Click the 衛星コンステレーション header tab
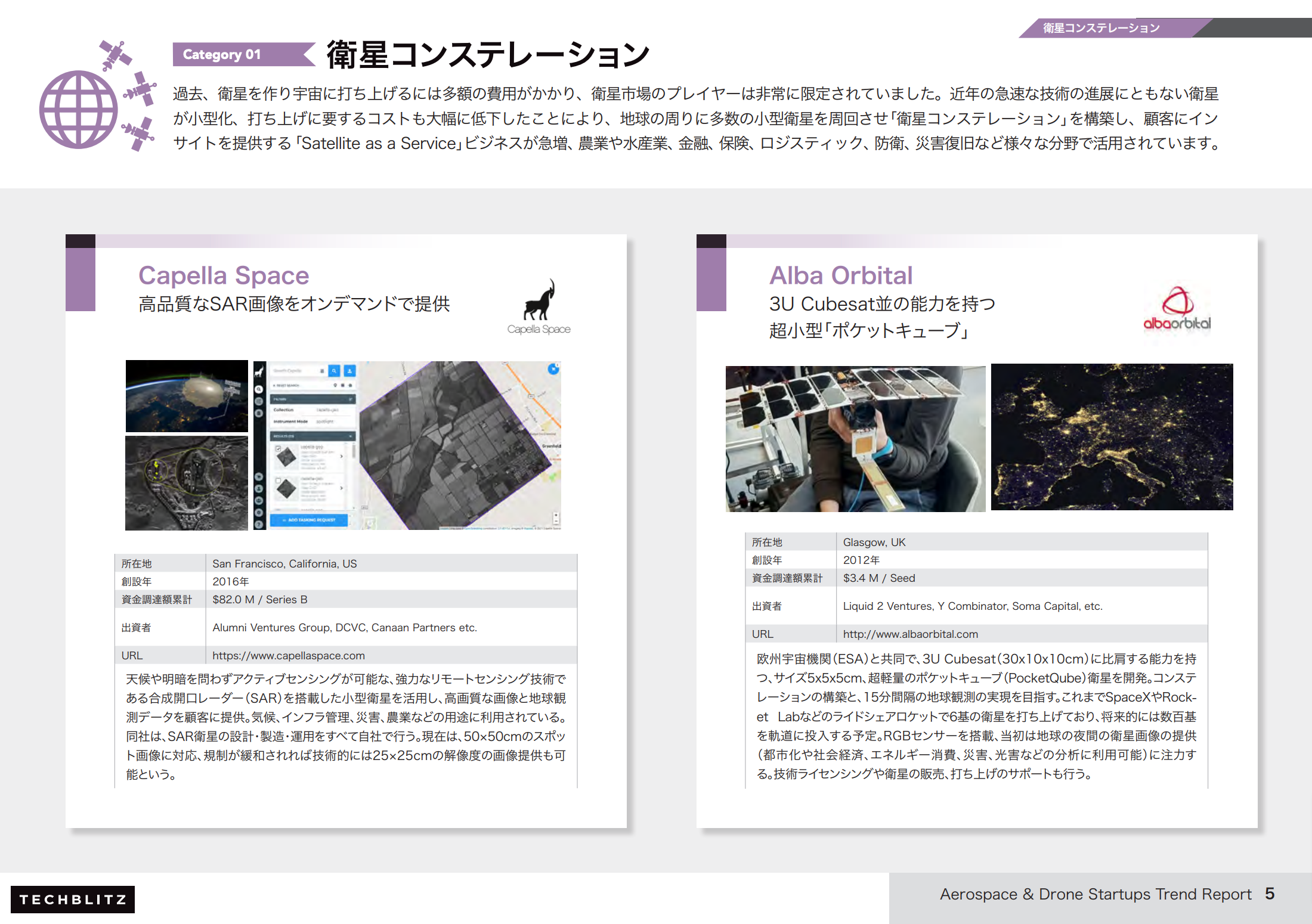The image size is (1312, 924). pyautogui.click(x=1101, y=28)
